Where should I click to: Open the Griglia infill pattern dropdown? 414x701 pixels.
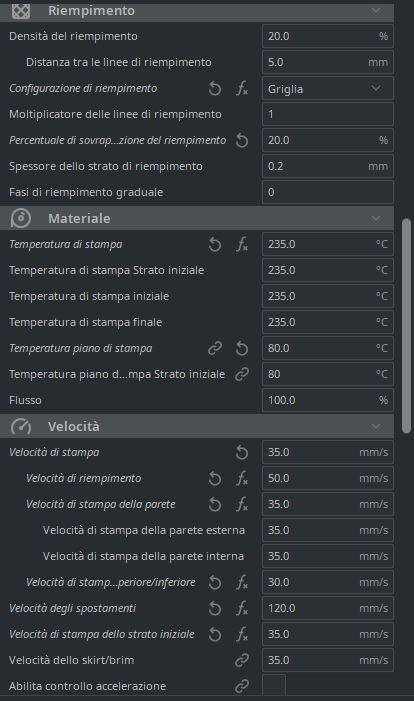click(x=328, y=89)
